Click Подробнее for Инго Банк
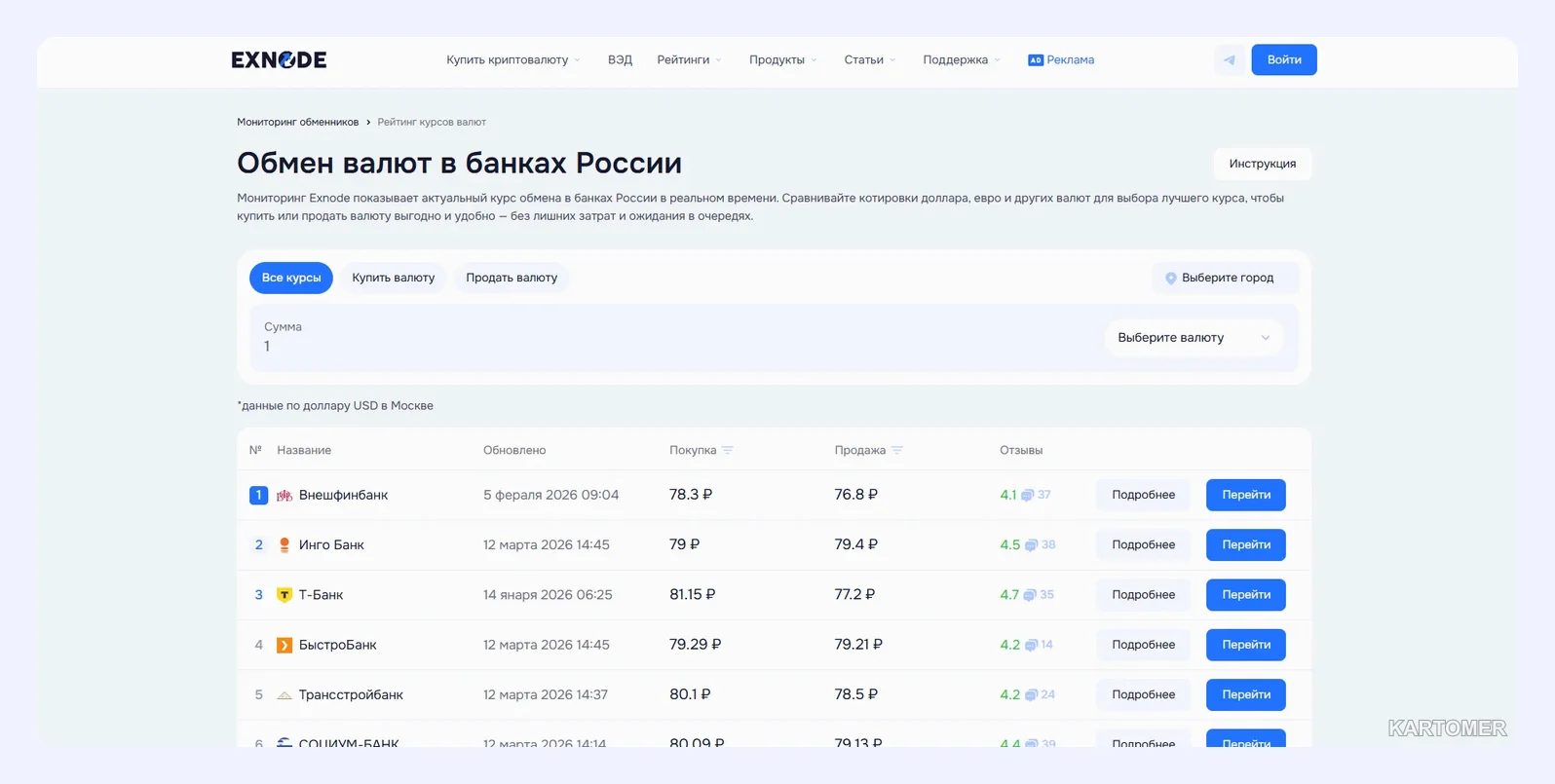The height and width of the screenshot is (784, 1555). pos(1144,545)
